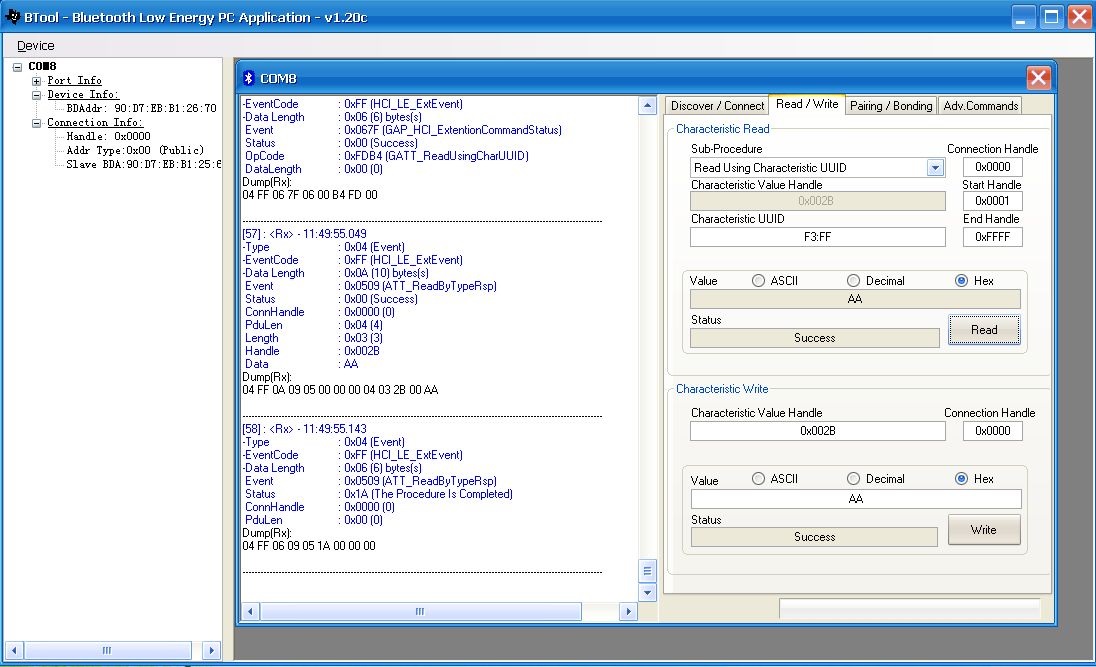
Task: Click the Read Status field showing Success
Action: (x=814, y=338)
